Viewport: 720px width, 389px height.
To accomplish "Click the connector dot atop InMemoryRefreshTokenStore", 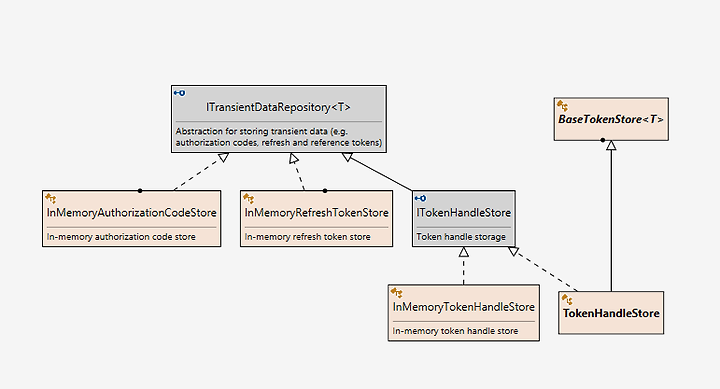I will coord(325,191).
